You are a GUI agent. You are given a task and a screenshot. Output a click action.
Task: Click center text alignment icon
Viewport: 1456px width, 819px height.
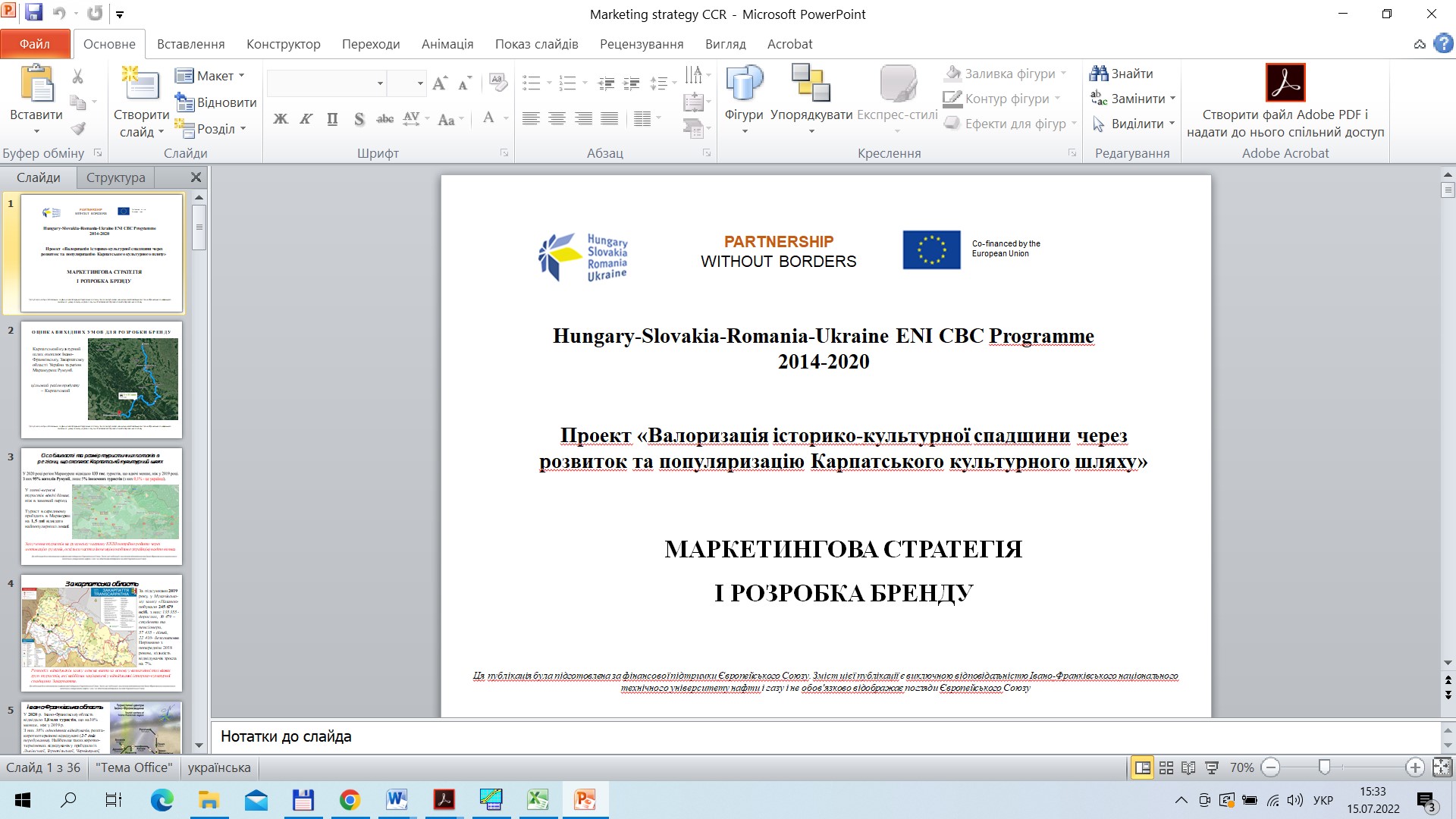tap(557, 119)
